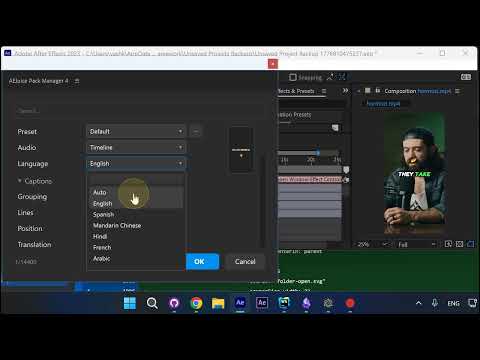
Task: Open the preset options button beside Default
Action: click(196, 131)
